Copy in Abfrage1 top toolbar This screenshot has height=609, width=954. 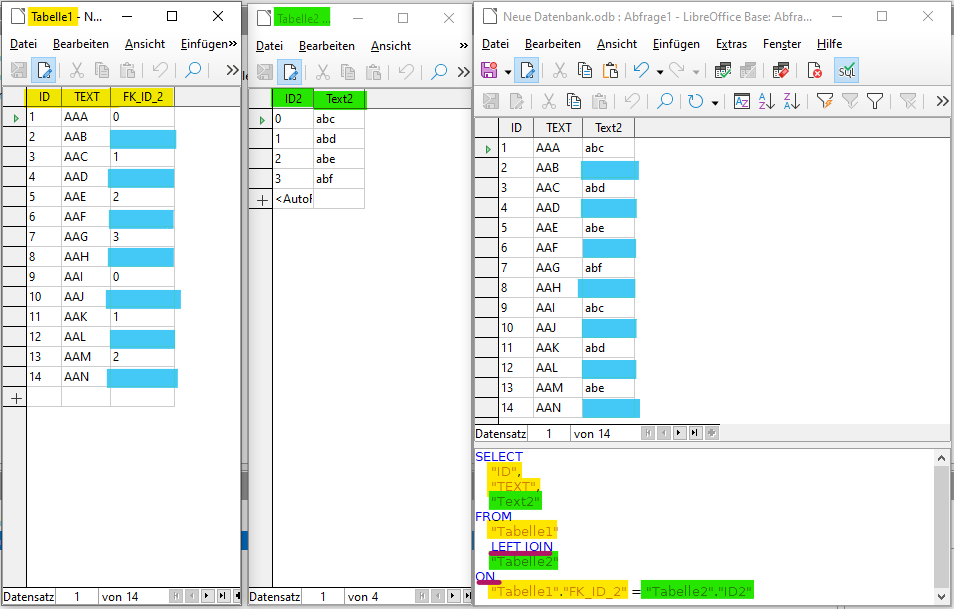(x=585, y=71)
